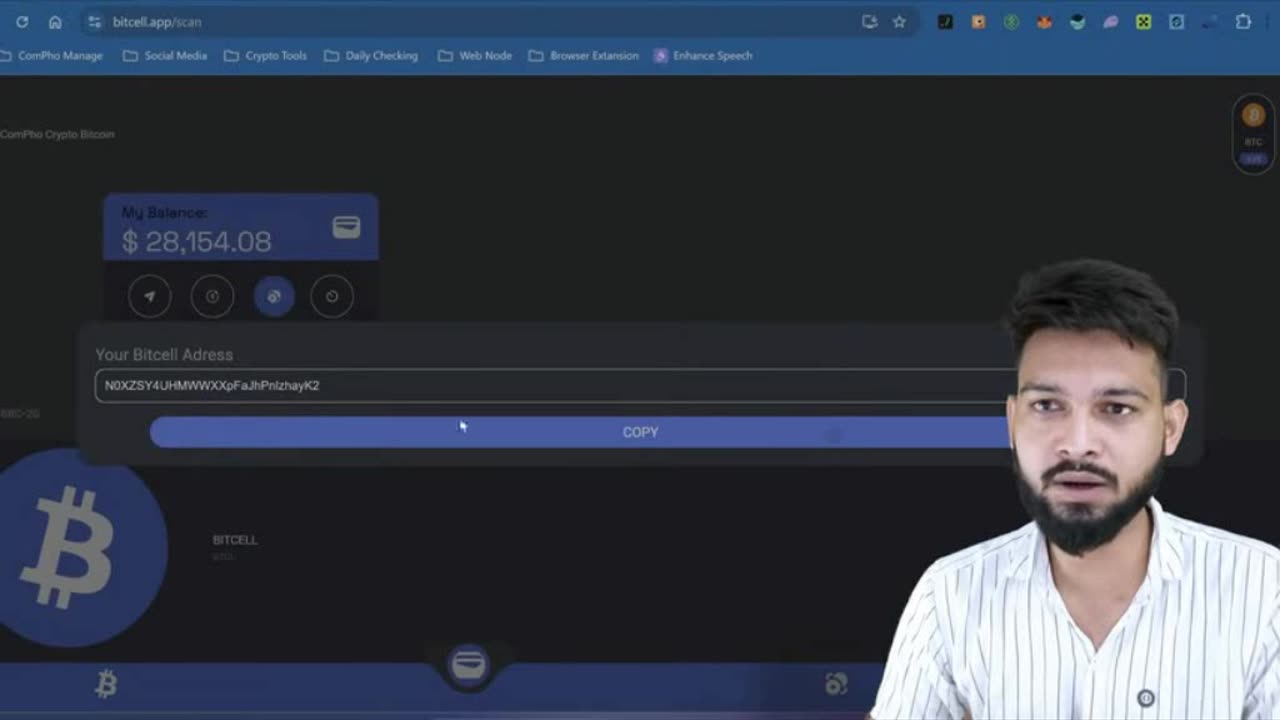1280x720 pixels.
Task: Open site info icon beside bitcell.app URL
Action: pyautogui.click(x=94, y=22)
